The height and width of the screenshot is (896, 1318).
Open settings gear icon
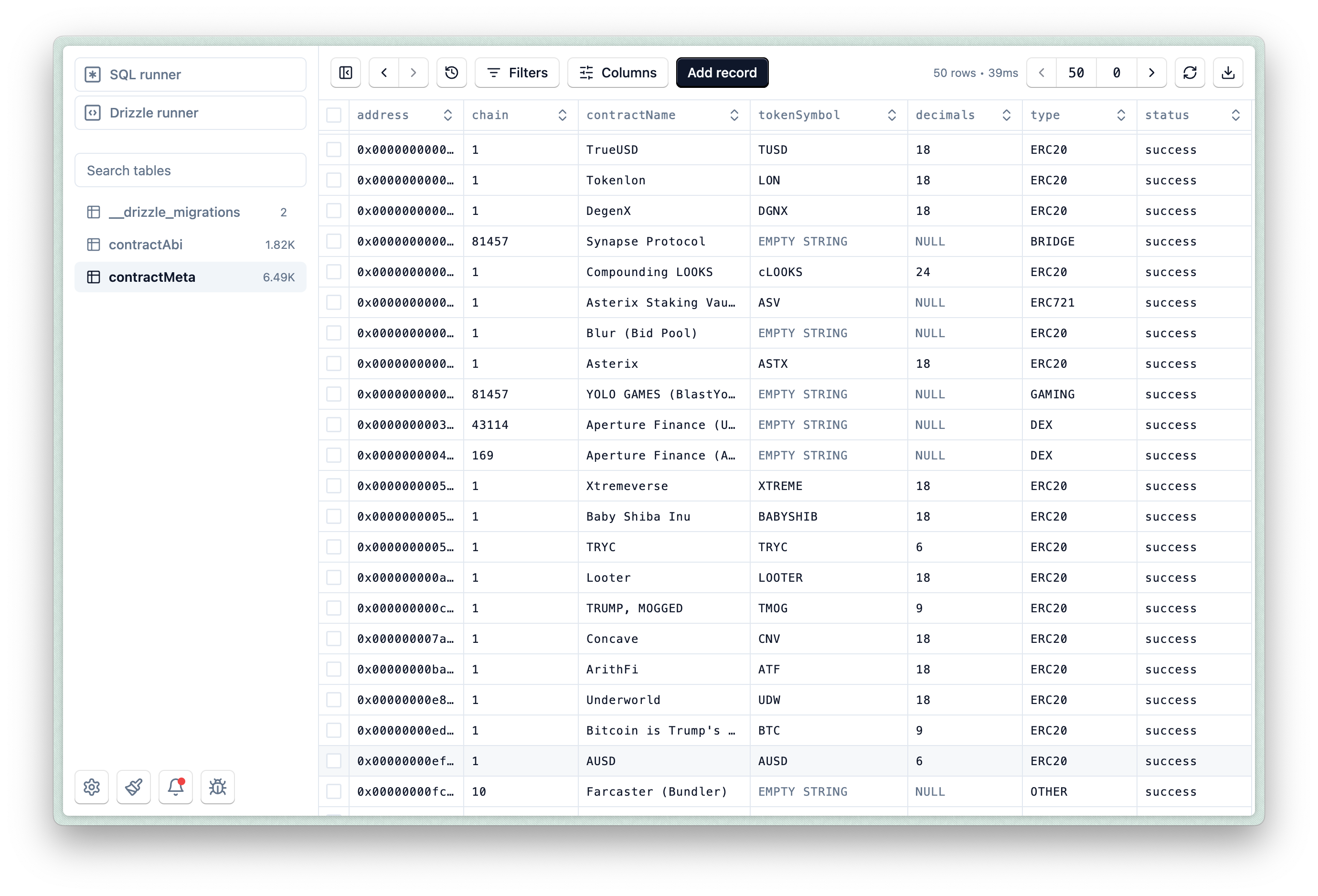tap(92, 787)
